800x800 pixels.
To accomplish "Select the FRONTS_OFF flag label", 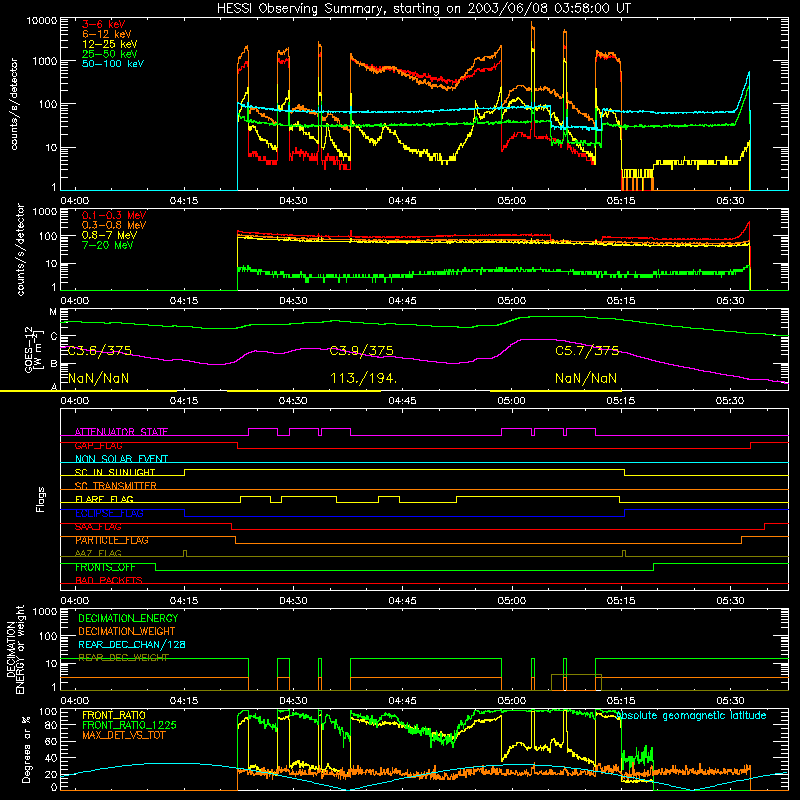I will [105, 567].
